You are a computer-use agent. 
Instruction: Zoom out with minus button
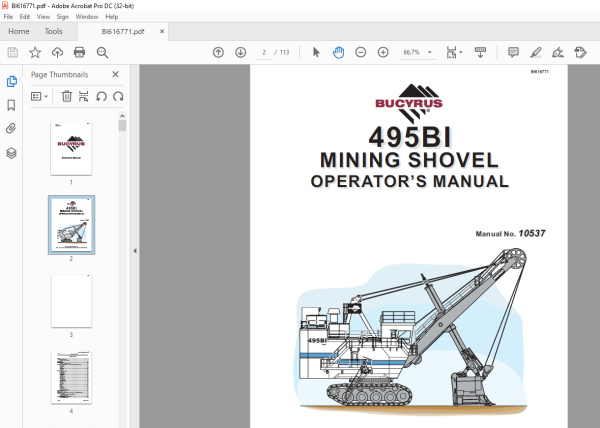pos(360,52)
